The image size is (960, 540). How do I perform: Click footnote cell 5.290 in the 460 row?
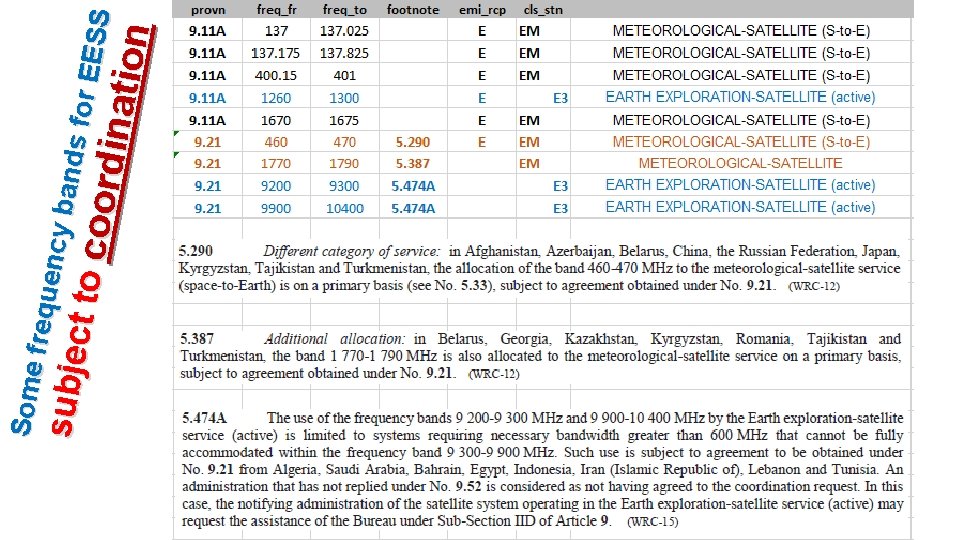point(413,142)
